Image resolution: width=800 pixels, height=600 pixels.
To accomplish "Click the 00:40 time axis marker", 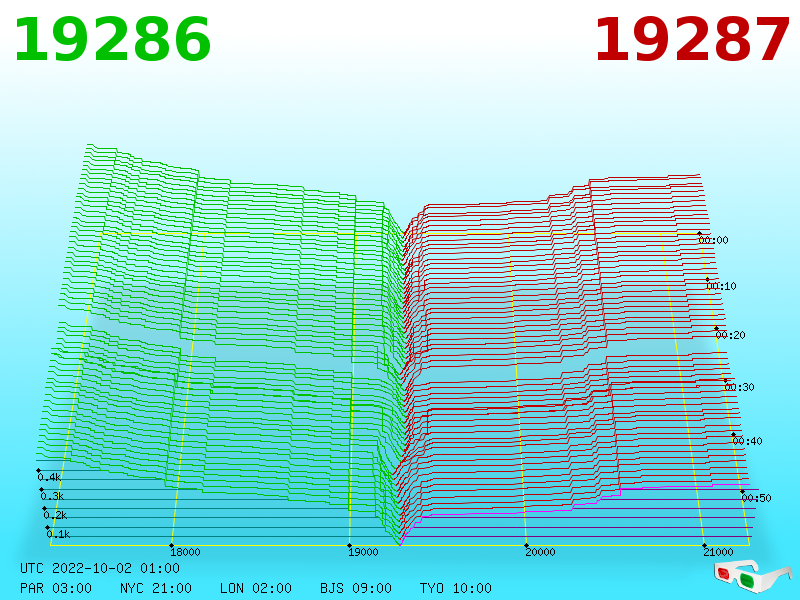I will [747, 441].
